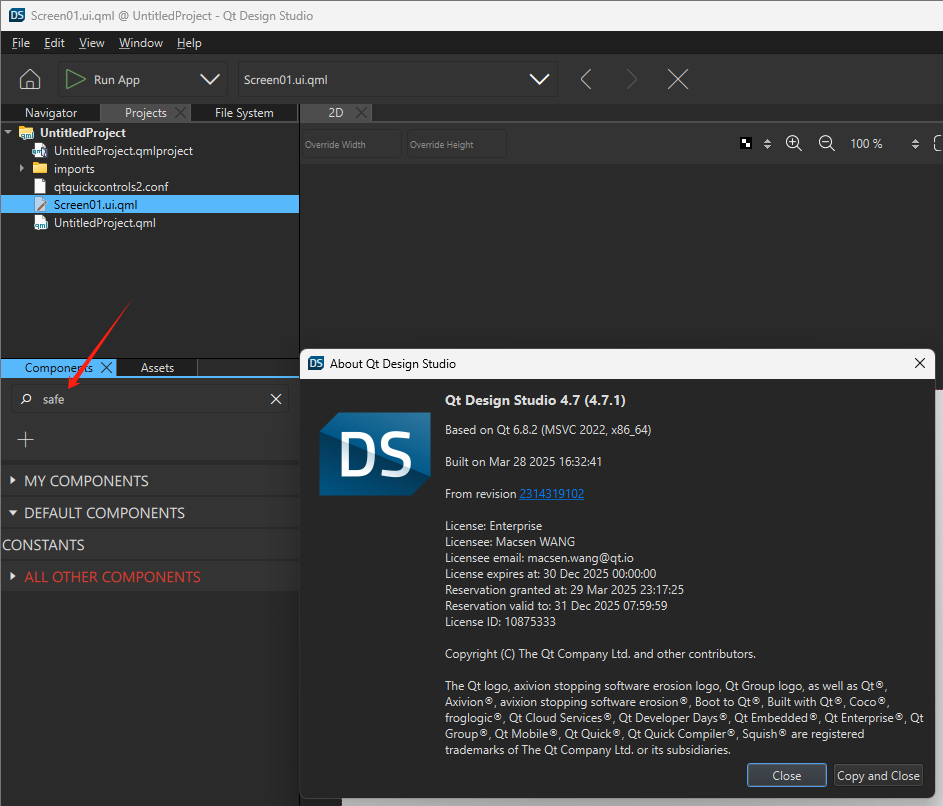Click the text 'License: Enterprise'
This screenshot has width=943, height=806.
pyautogui.click(x=493, y=526)
